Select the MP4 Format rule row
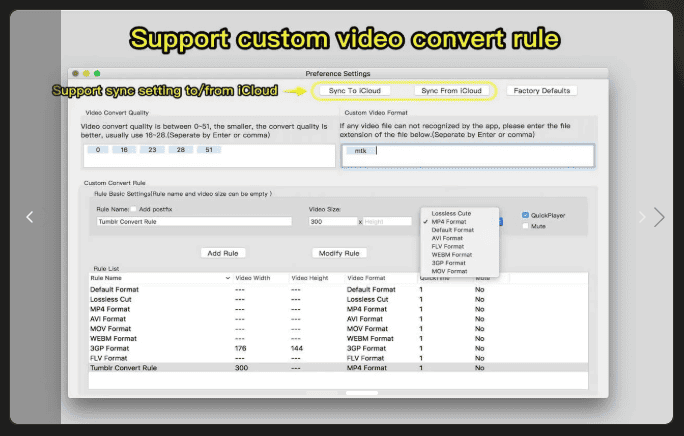The image size is (684, 436). [x=338, y=309]
